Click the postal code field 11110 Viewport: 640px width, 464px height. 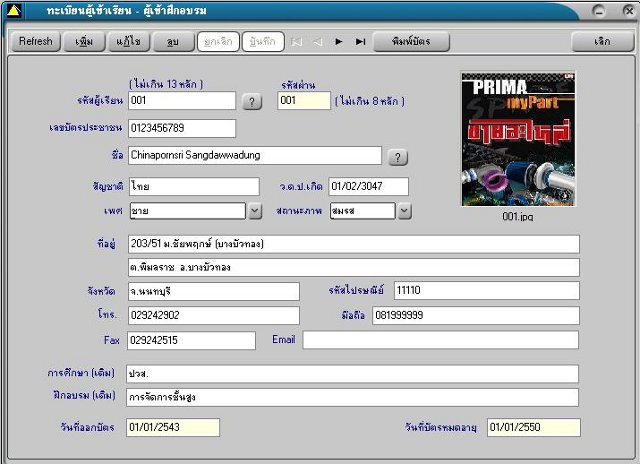point(487,291)
